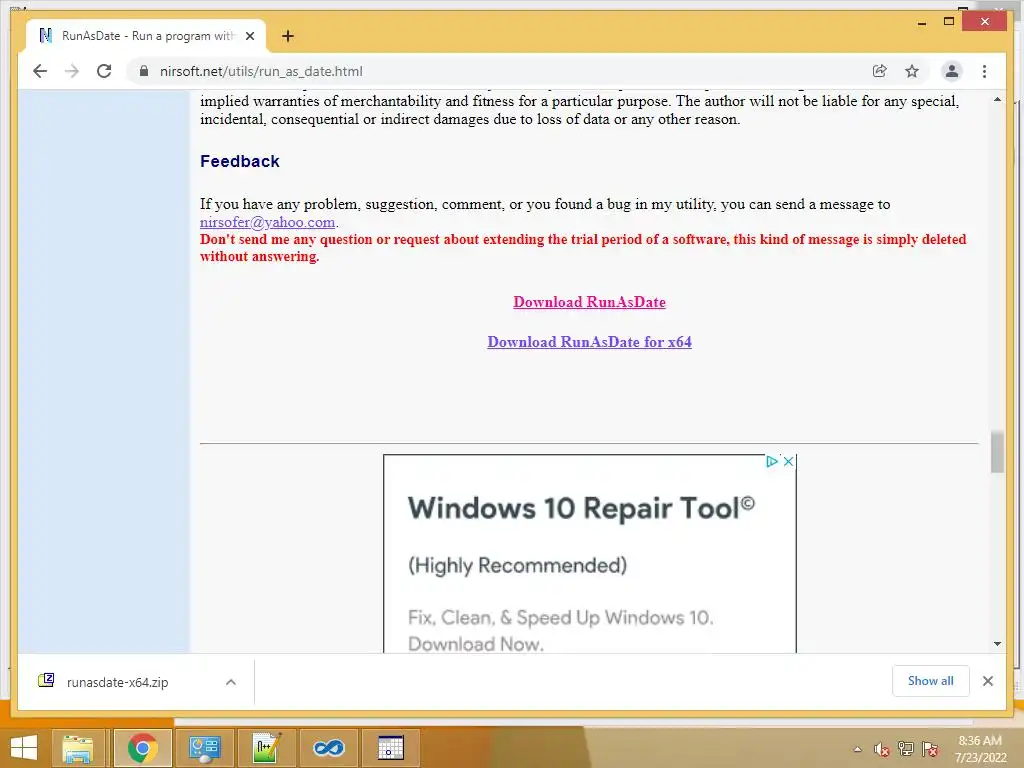This screenshot has width=1024, height=768.
Task: View site security lock info
Action: point(144,71)
